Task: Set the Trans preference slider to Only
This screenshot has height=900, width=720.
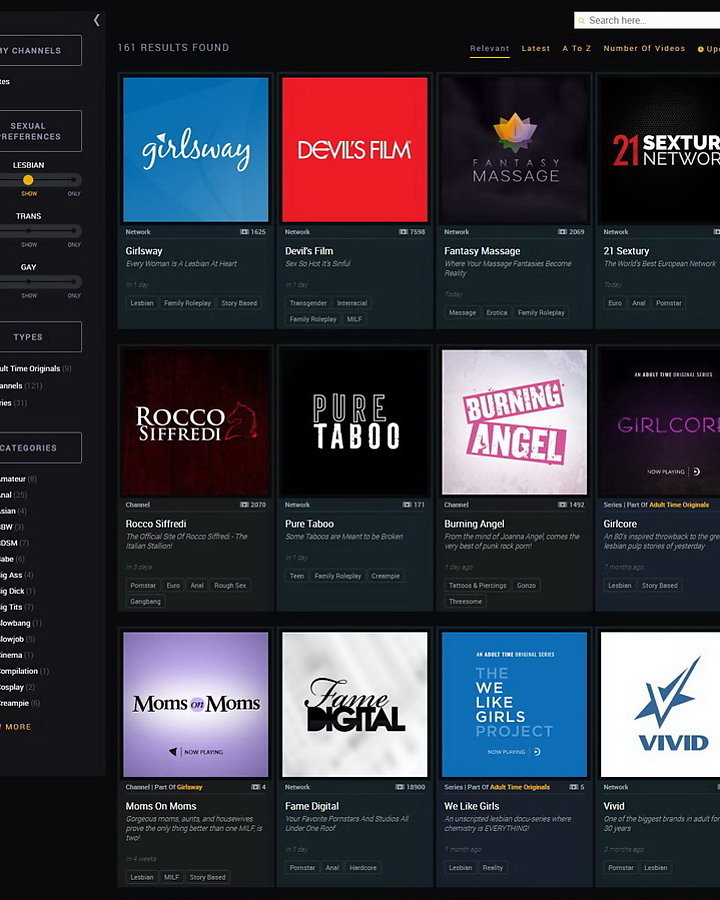Action: 74,231
